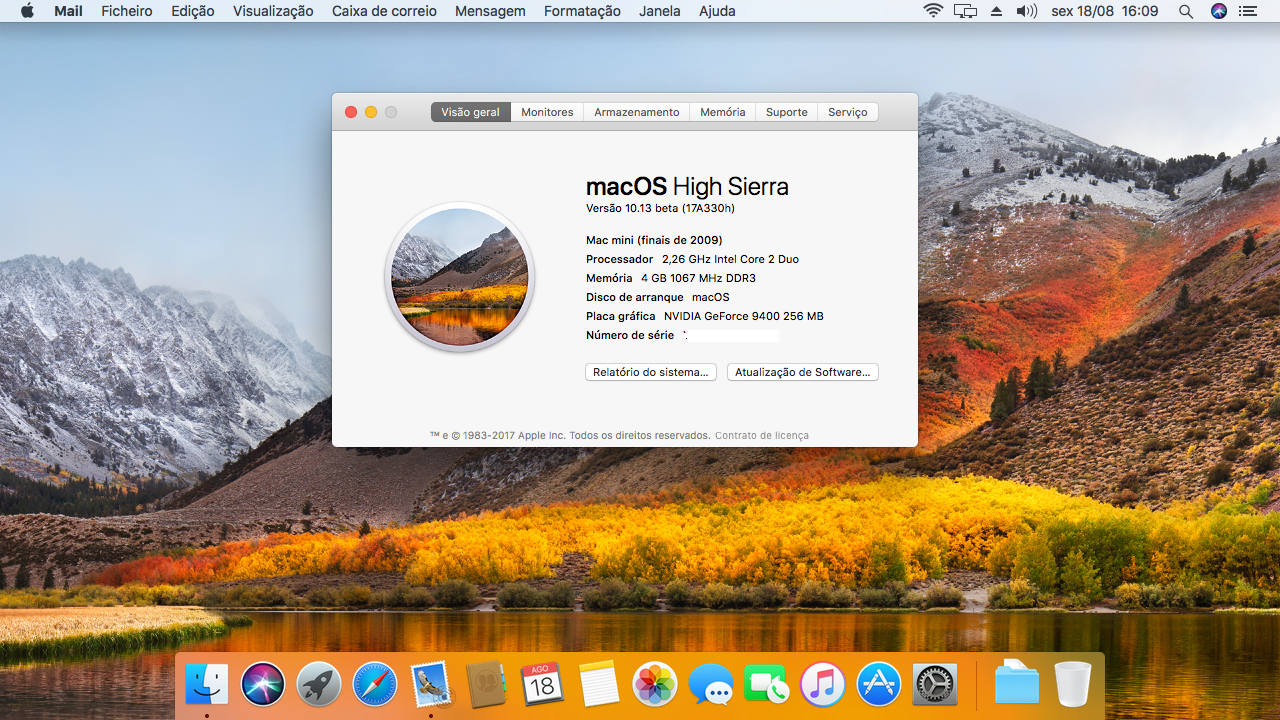This screenshot has width=1280, height=720.
Task: Open Finder from the Dock
Action: pos(207,685)
